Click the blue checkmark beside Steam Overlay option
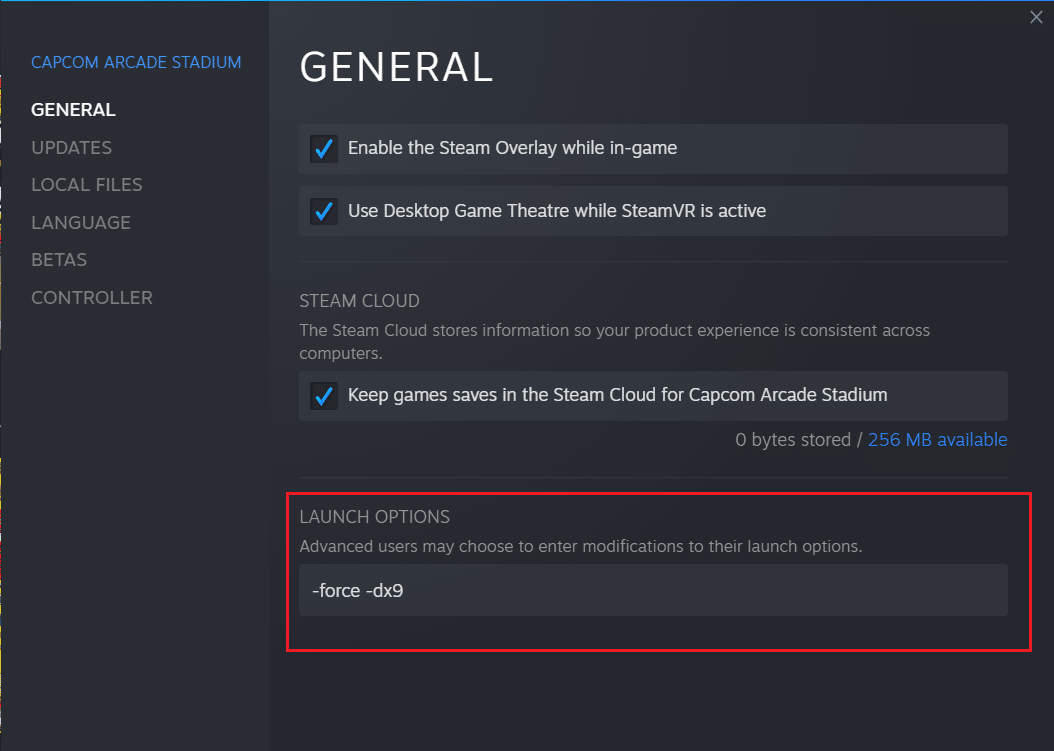 324,148
